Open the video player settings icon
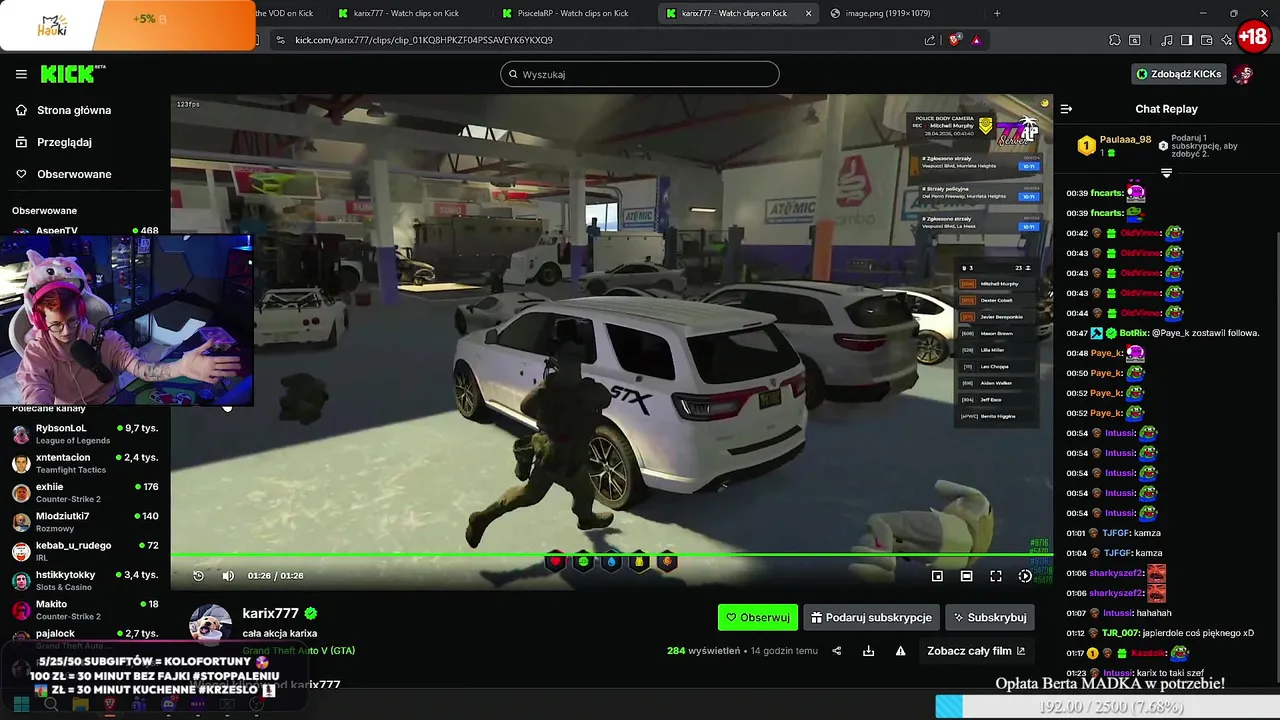 tap(1025, 575)
